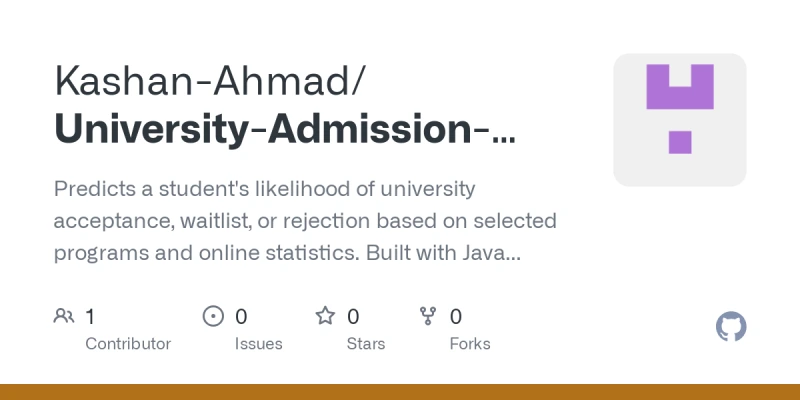Click the forks count number 0
The width and height of the screenshot is (800, 400).
(x=456, y=317)
